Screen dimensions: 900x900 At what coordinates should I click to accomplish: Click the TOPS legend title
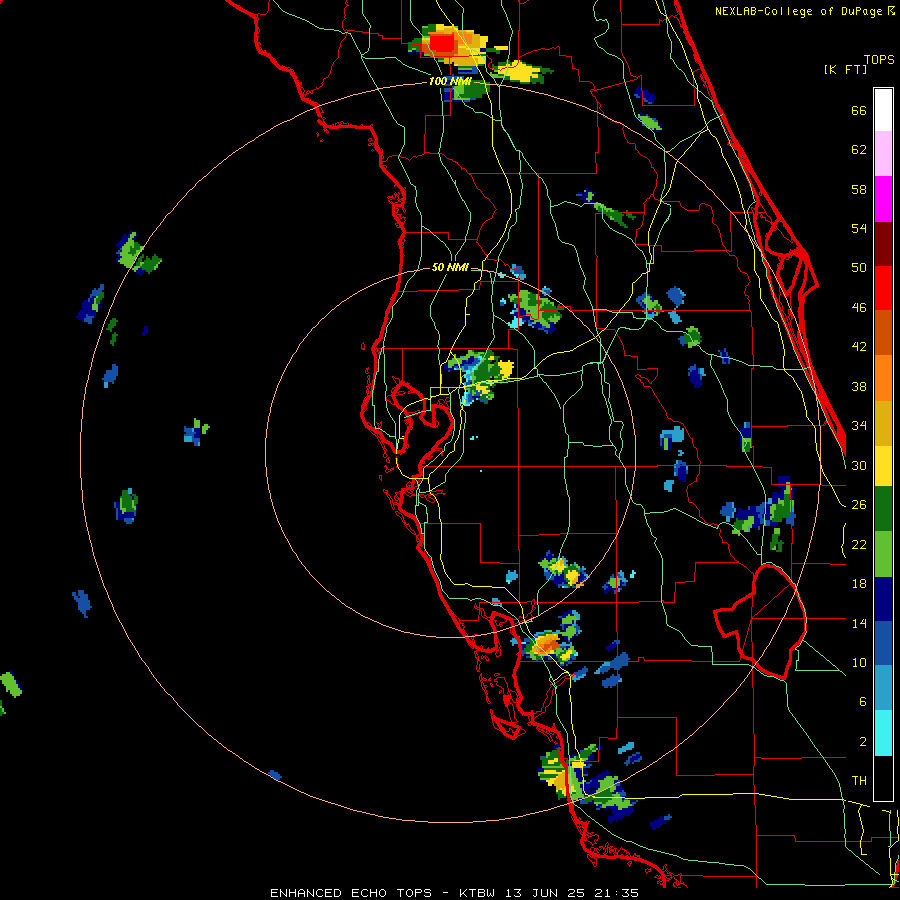point(879,60)
